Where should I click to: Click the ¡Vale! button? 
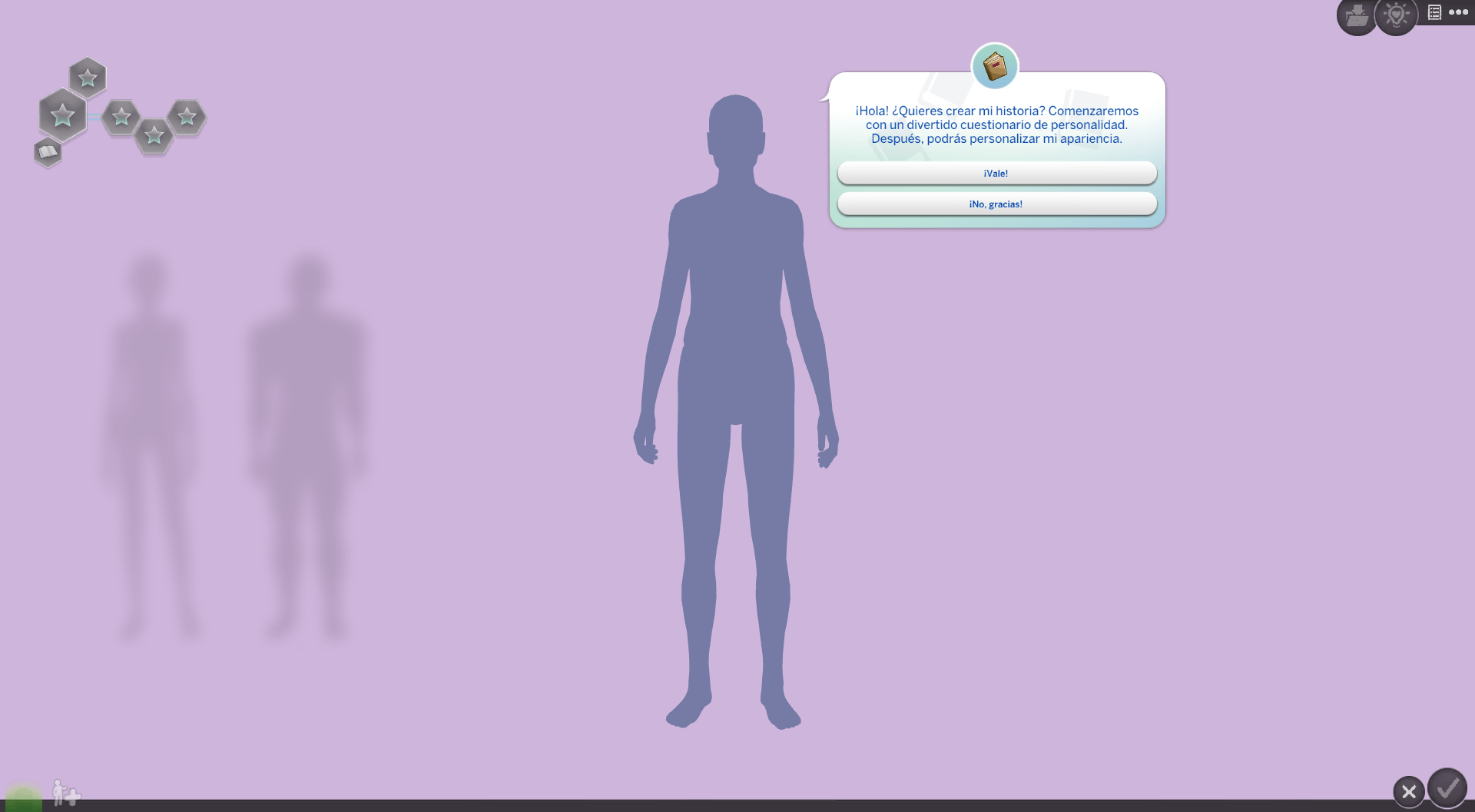click(x=996, y=174)
